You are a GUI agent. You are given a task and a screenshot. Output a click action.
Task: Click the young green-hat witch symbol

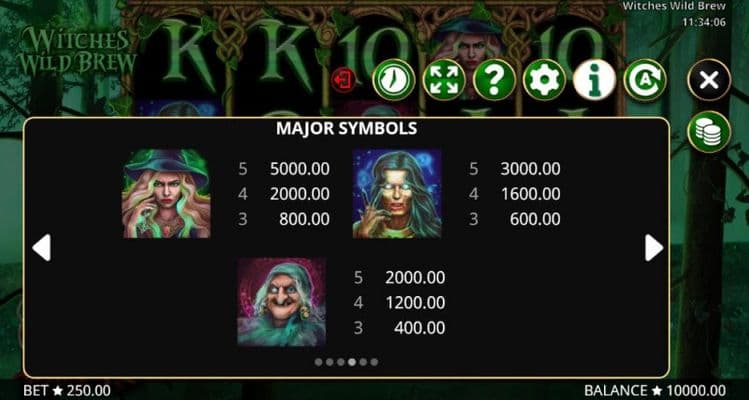click(x=166, y=194)
